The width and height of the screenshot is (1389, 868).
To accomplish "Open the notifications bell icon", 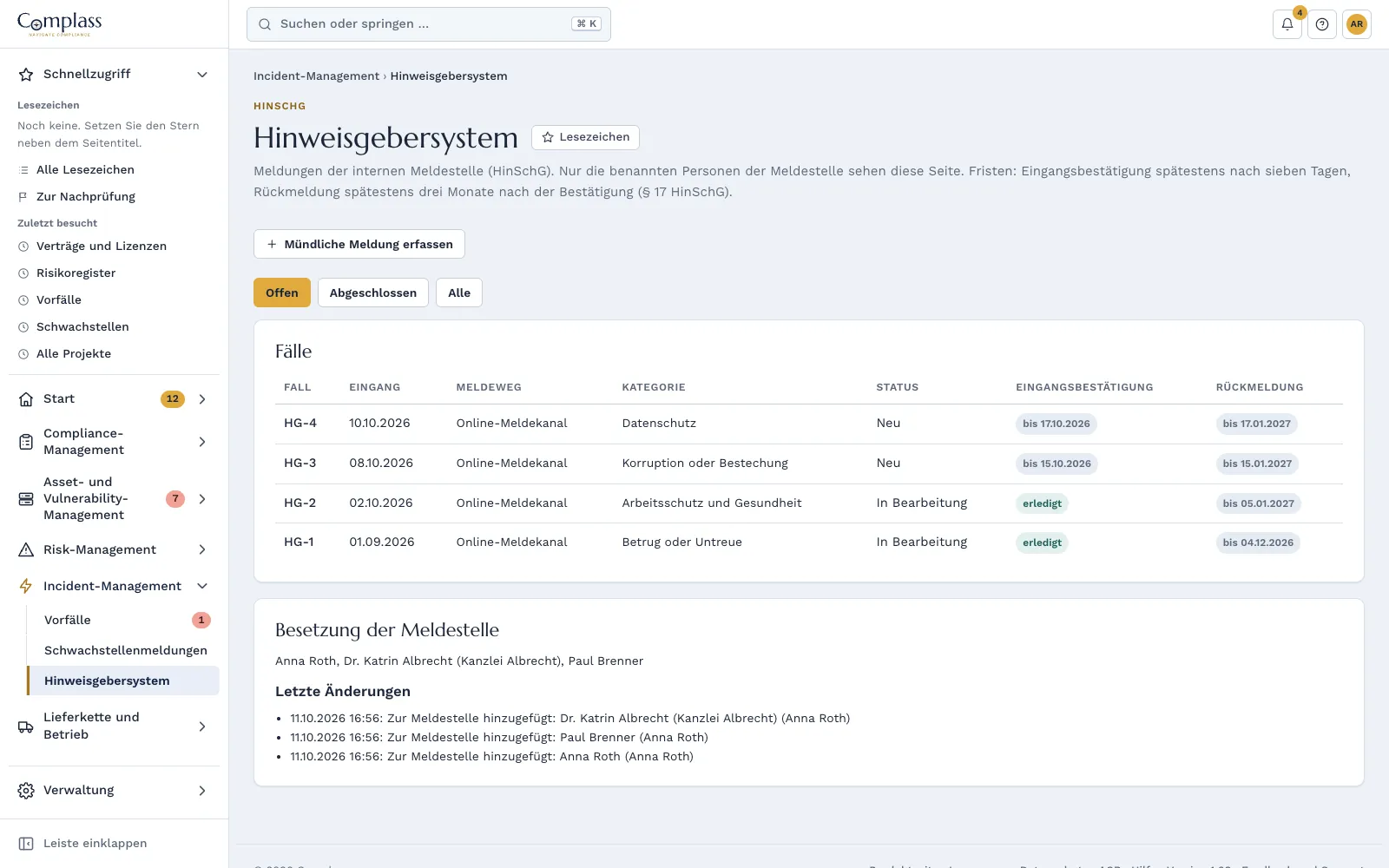I will click(1287, 24).
